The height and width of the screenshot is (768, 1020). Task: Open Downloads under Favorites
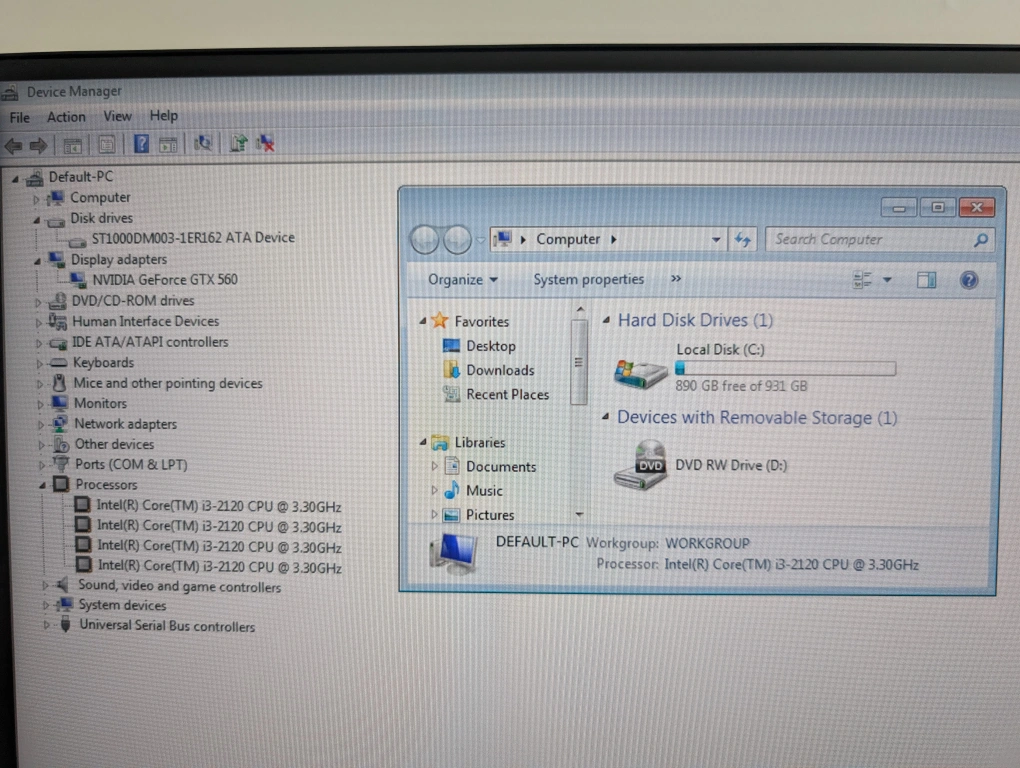(500, 371)
